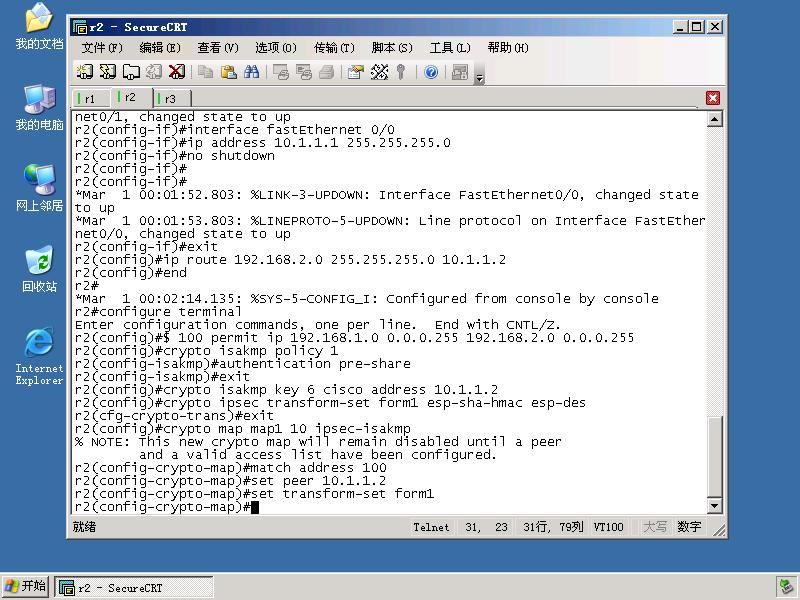Click the line 'set transform-set form1'
Screen dimensions: 800x600
click(x=254, y=494)
